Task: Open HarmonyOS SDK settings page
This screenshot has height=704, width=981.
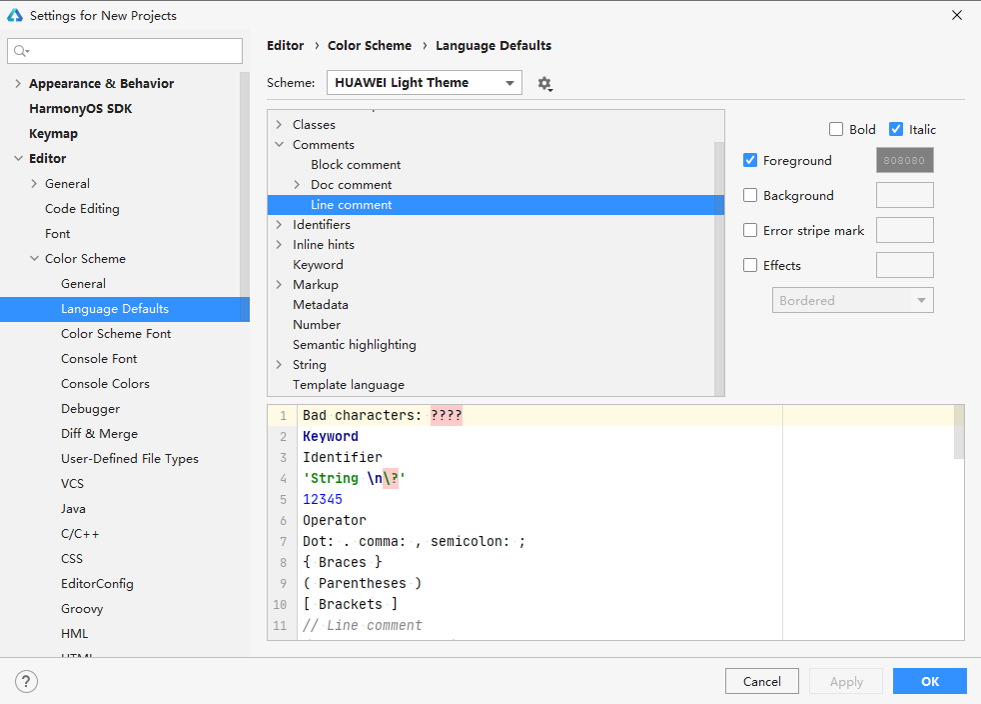Action: (81, 108)
